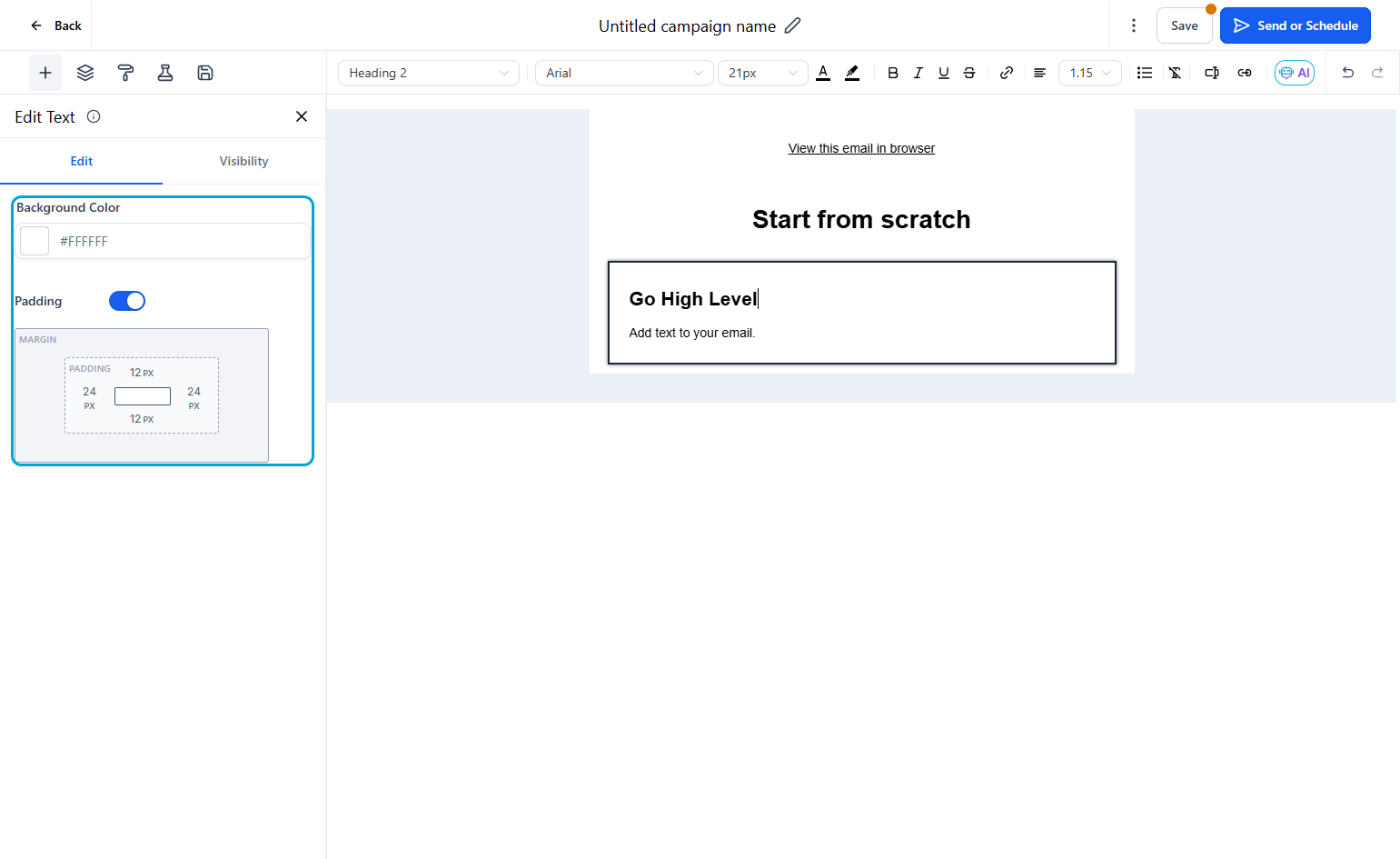Click the strikethrough icon
This screenshot has height=859, width=1400.
(969, 73)
